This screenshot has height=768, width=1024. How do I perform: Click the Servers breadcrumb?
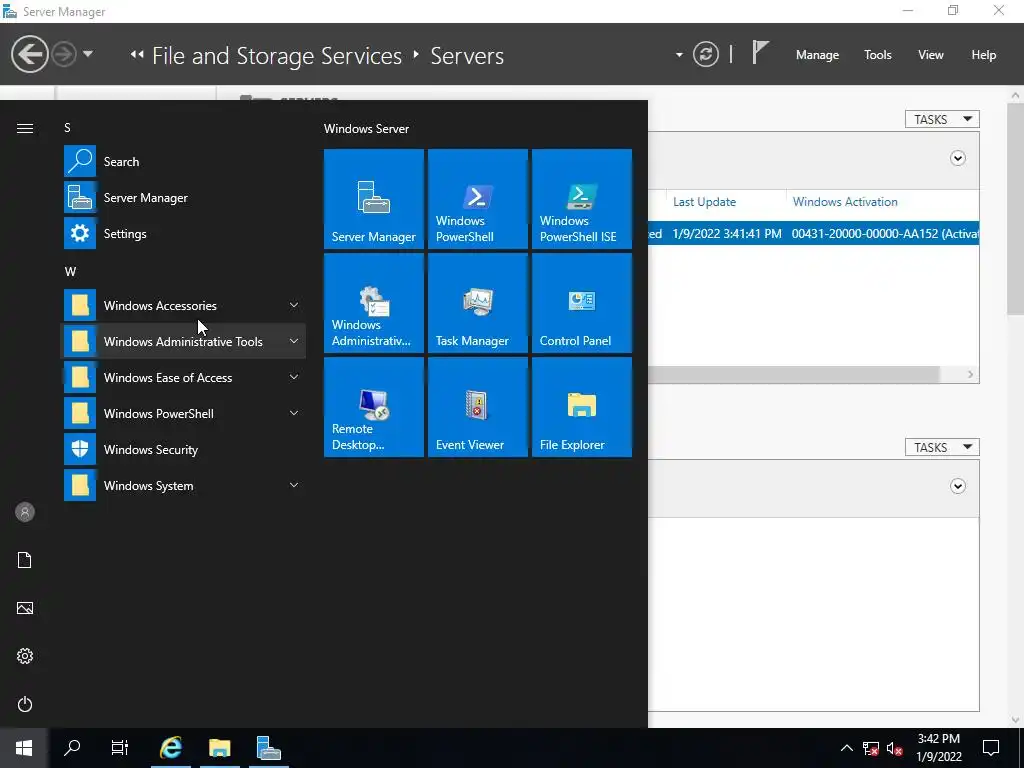(x=467, y=56)
